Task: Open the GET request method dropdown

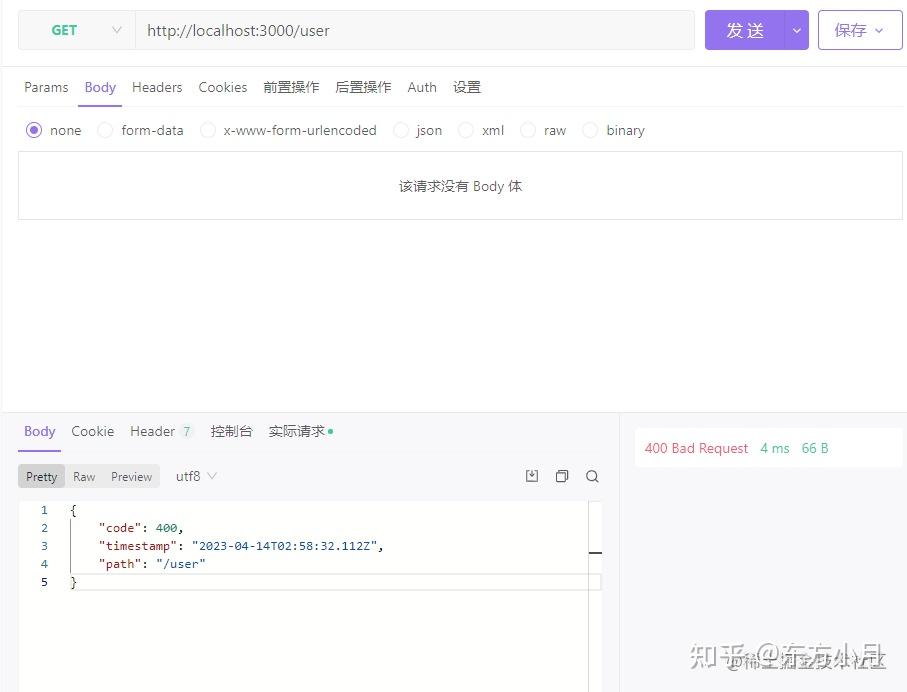Action: pyautogui.click(x=77, y=30)
